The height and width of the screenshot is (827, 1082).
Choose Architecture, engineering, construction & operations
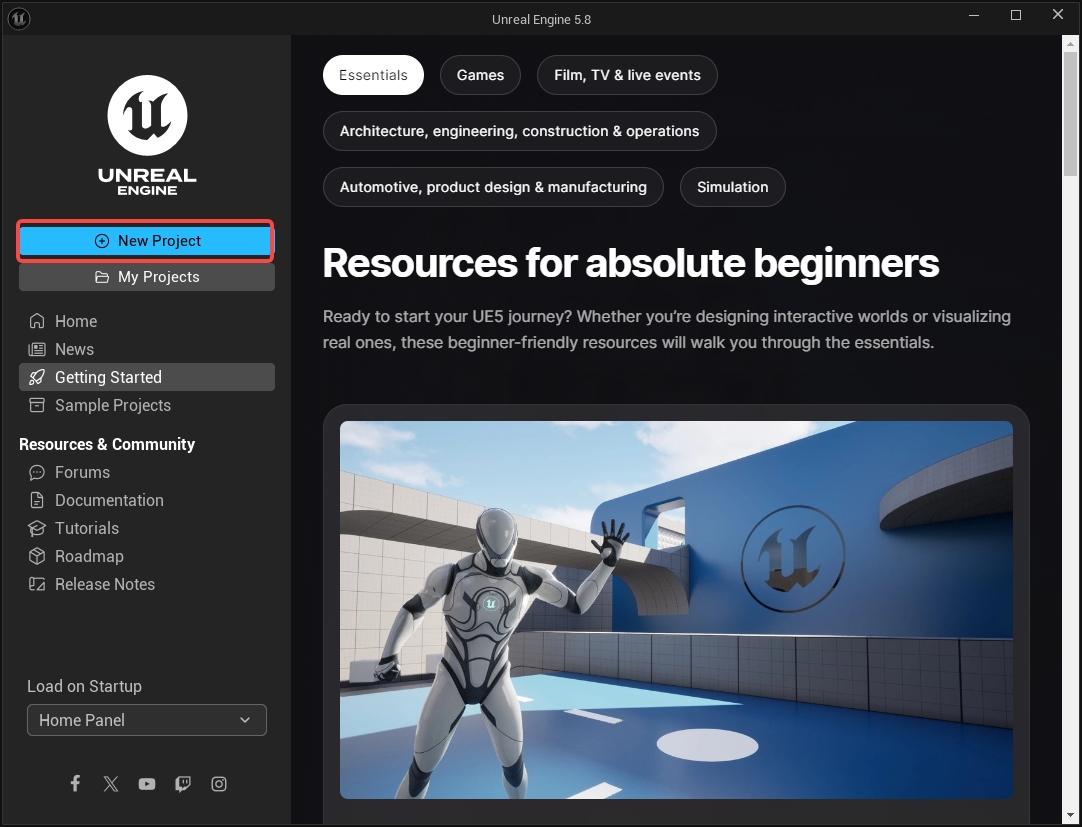click(x=520, y=131)
